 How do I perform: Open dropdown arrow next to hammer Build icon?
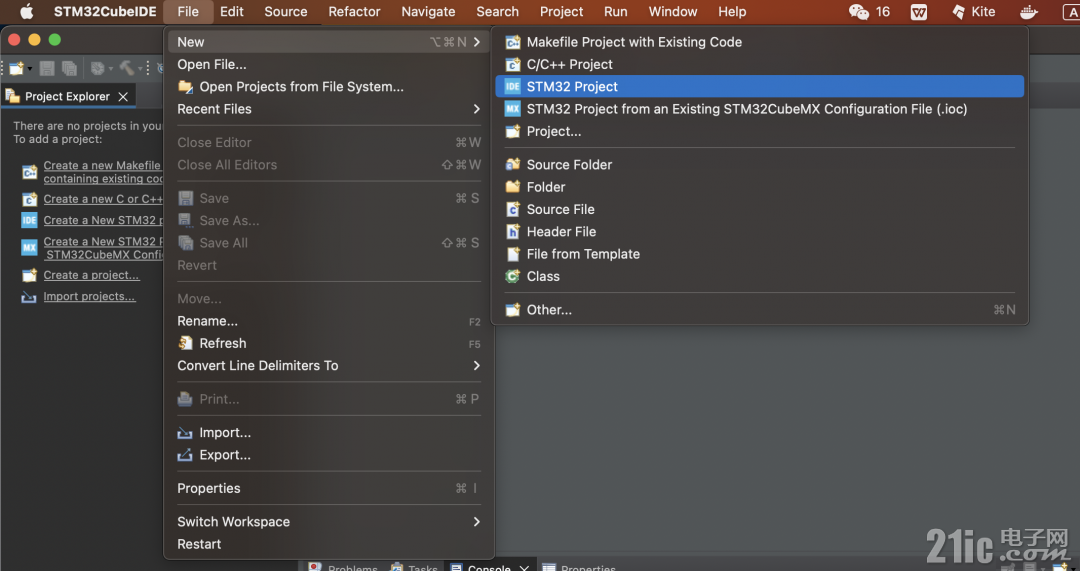[140, 69]
